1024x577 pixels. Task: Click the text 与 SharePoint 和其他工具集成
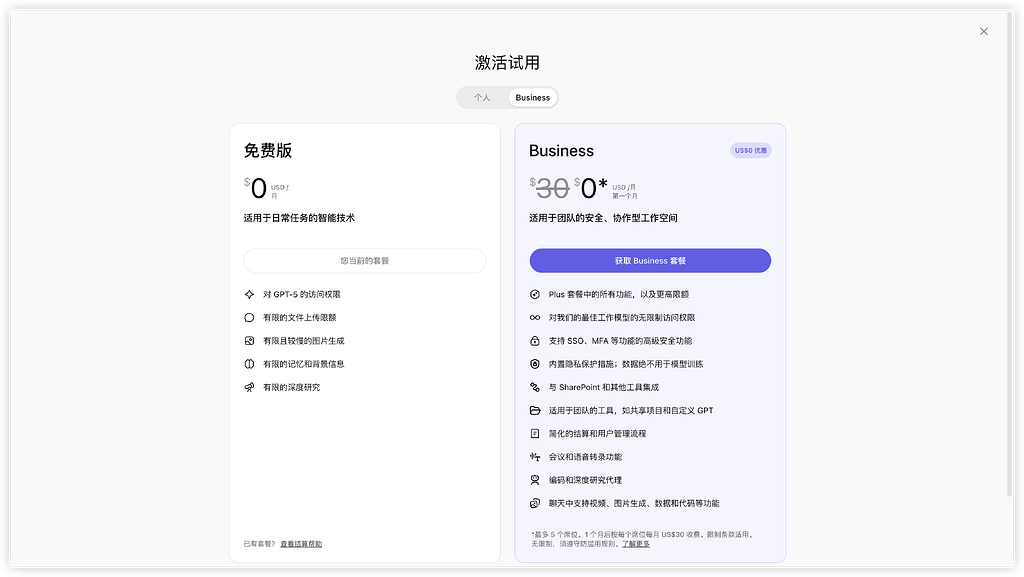(603, 388)
